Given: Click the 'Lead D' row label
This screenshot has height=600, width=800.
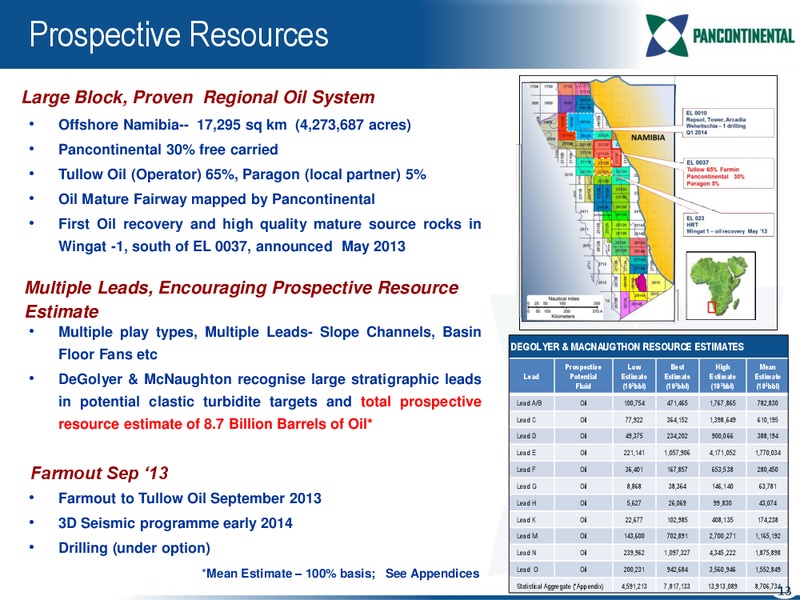Looking at the screenshot, I should [x=526, y=436].
